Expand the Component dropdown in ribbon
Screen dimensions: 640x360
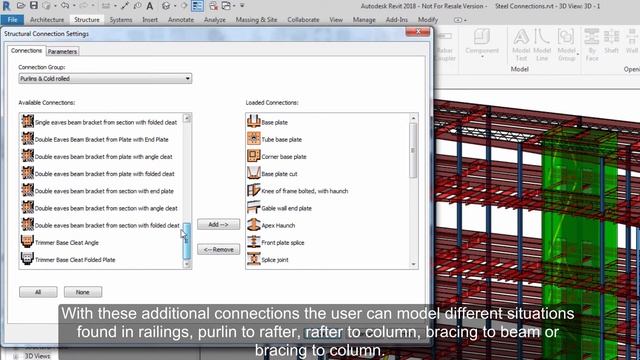tap(482, 58)
